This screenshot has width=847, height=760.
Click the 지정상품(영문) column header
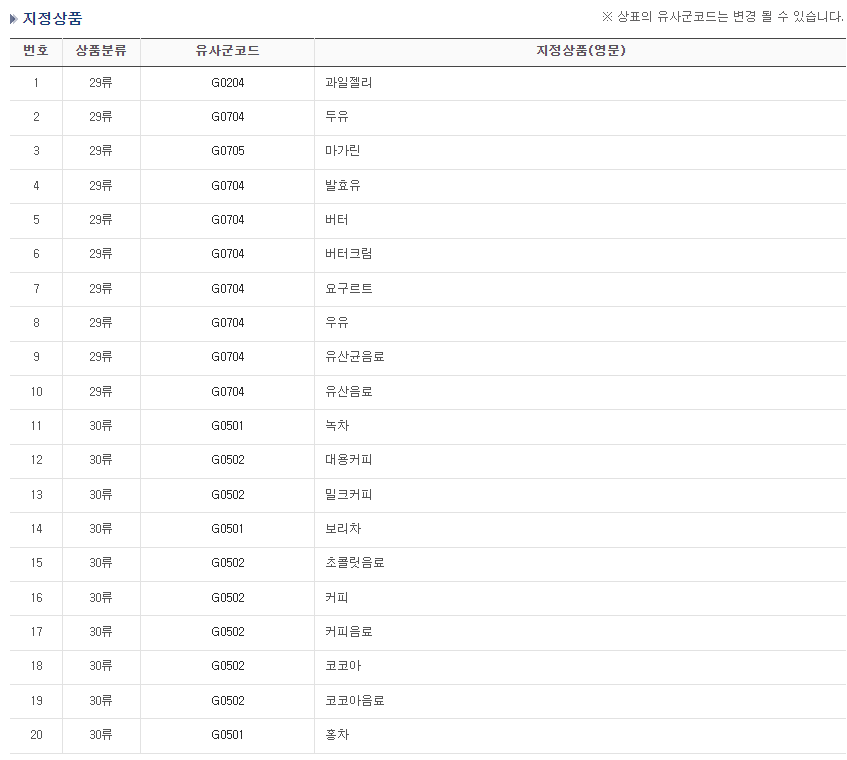[579, 52]
